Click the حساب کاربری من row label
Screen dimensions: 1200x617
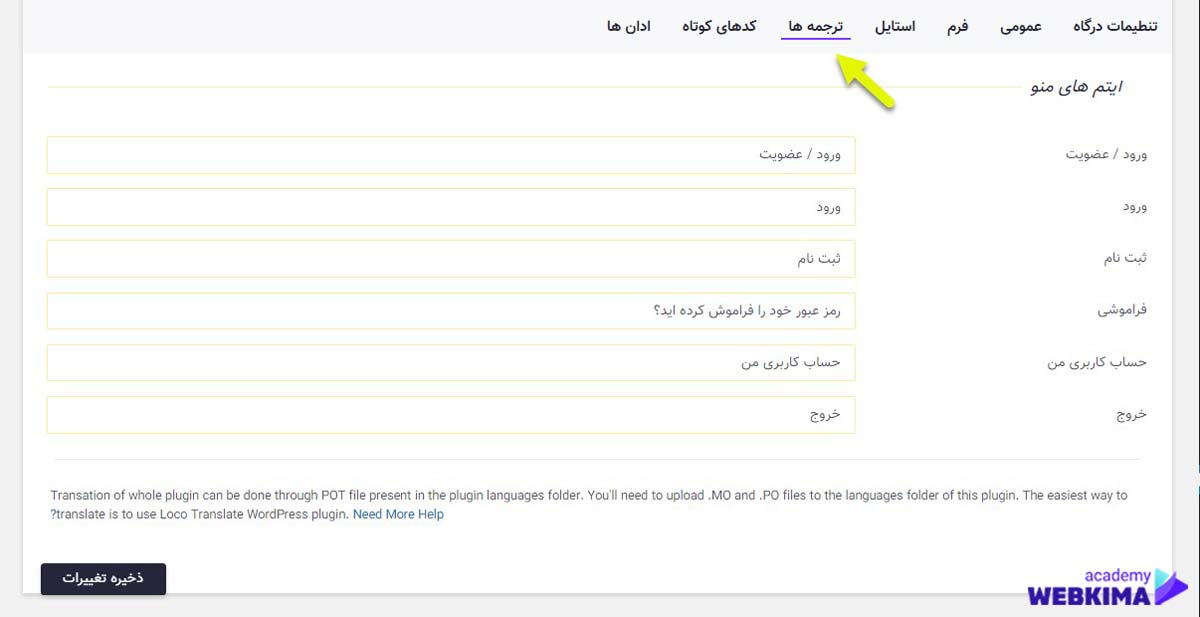click(x=1097, y=363)
